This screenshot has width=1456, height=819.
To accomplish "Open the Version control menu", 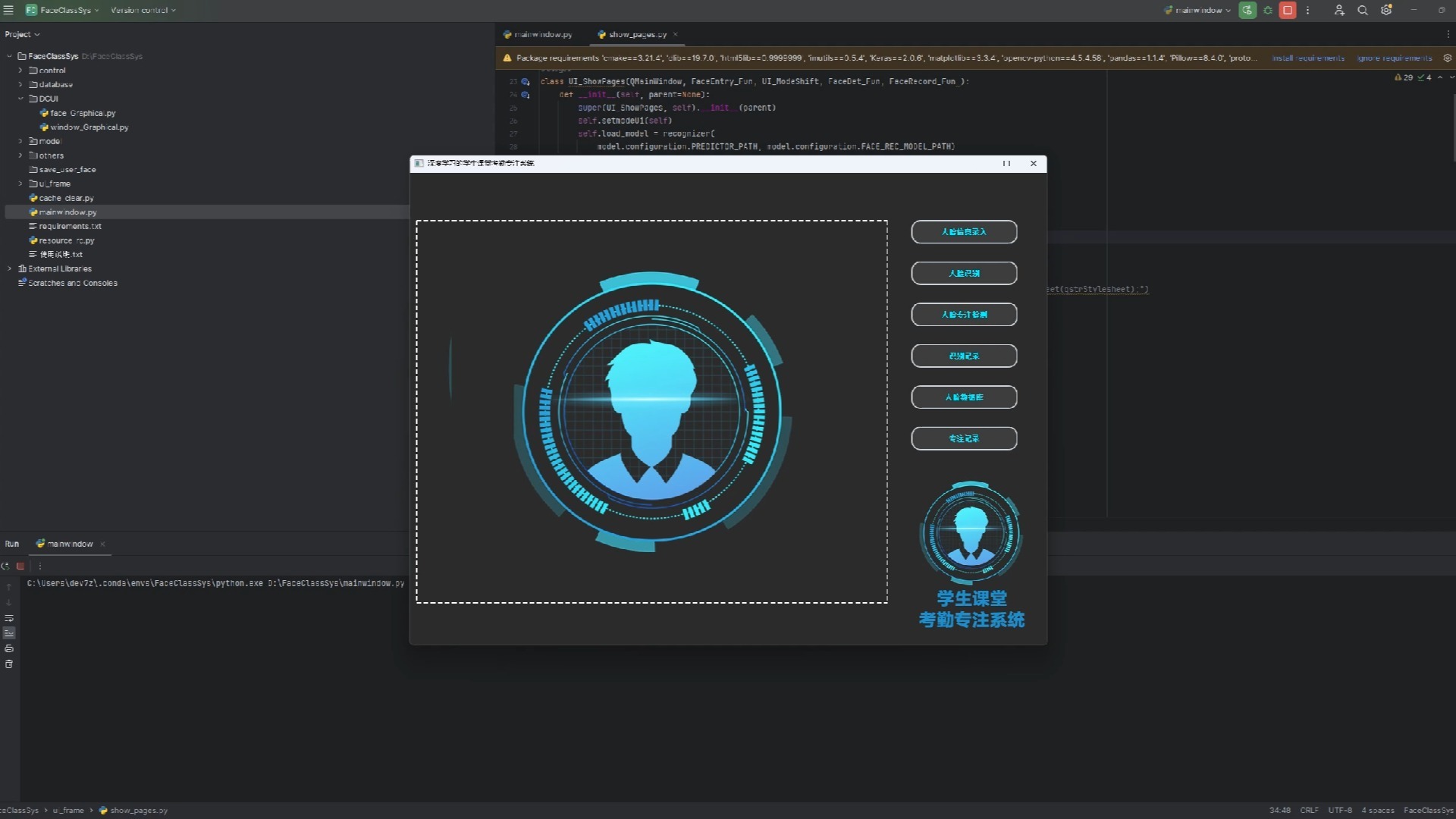I will click(x=143, y=11).
